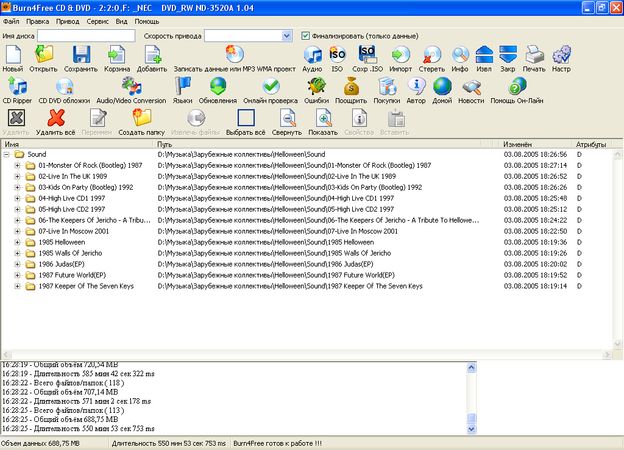This screenshot has width=624, height=450.
Task: Expand 01-Monster Of Rock (Bootleg) 1987 folder
Action: (18, 166)
